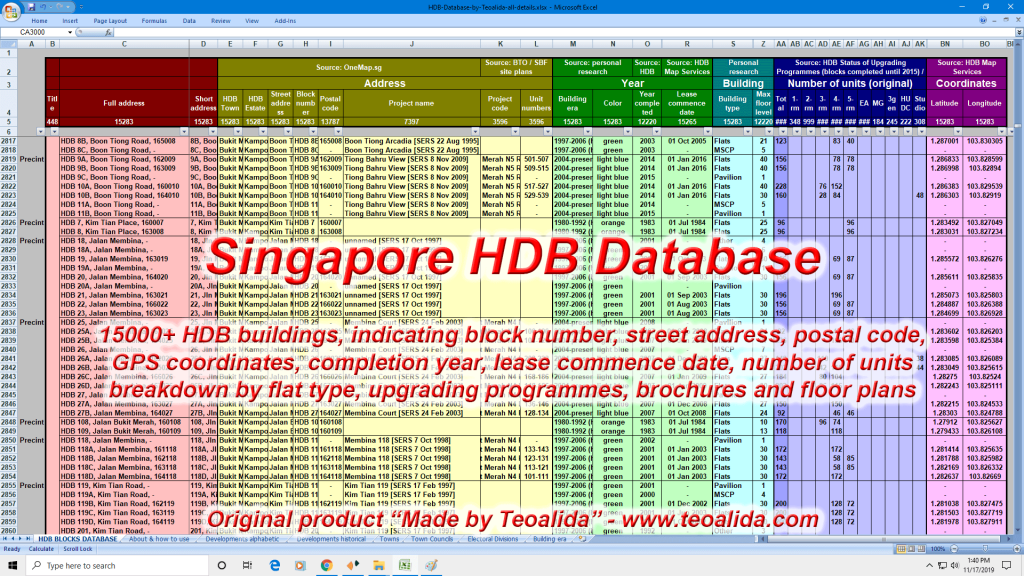This screenshot has width=1024, height=576.
Task: Switch to the Formulas ribbon tab
Action: (x=154, y=19)
